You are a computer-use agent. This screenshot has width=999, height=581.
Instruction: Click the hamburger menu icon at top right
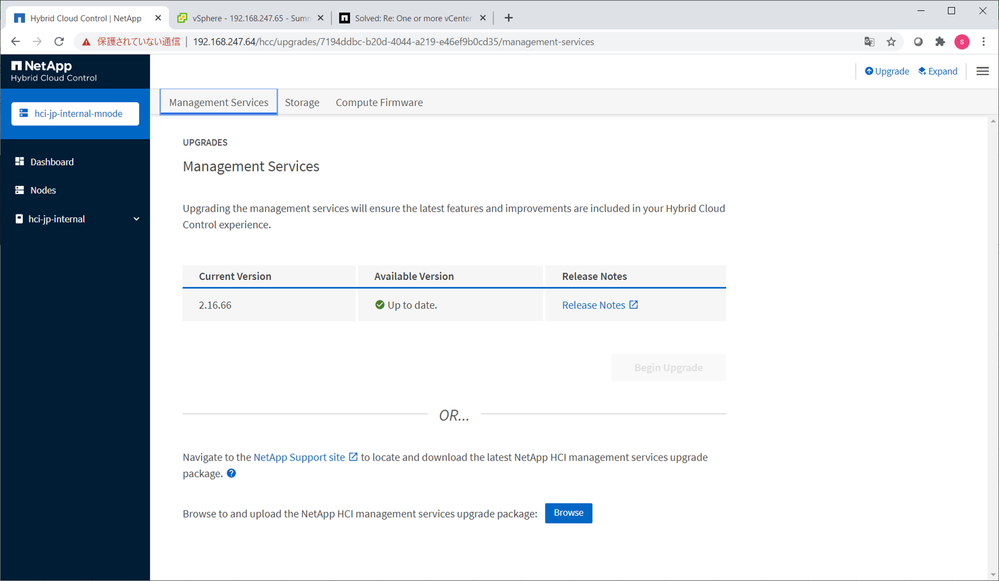982,71
